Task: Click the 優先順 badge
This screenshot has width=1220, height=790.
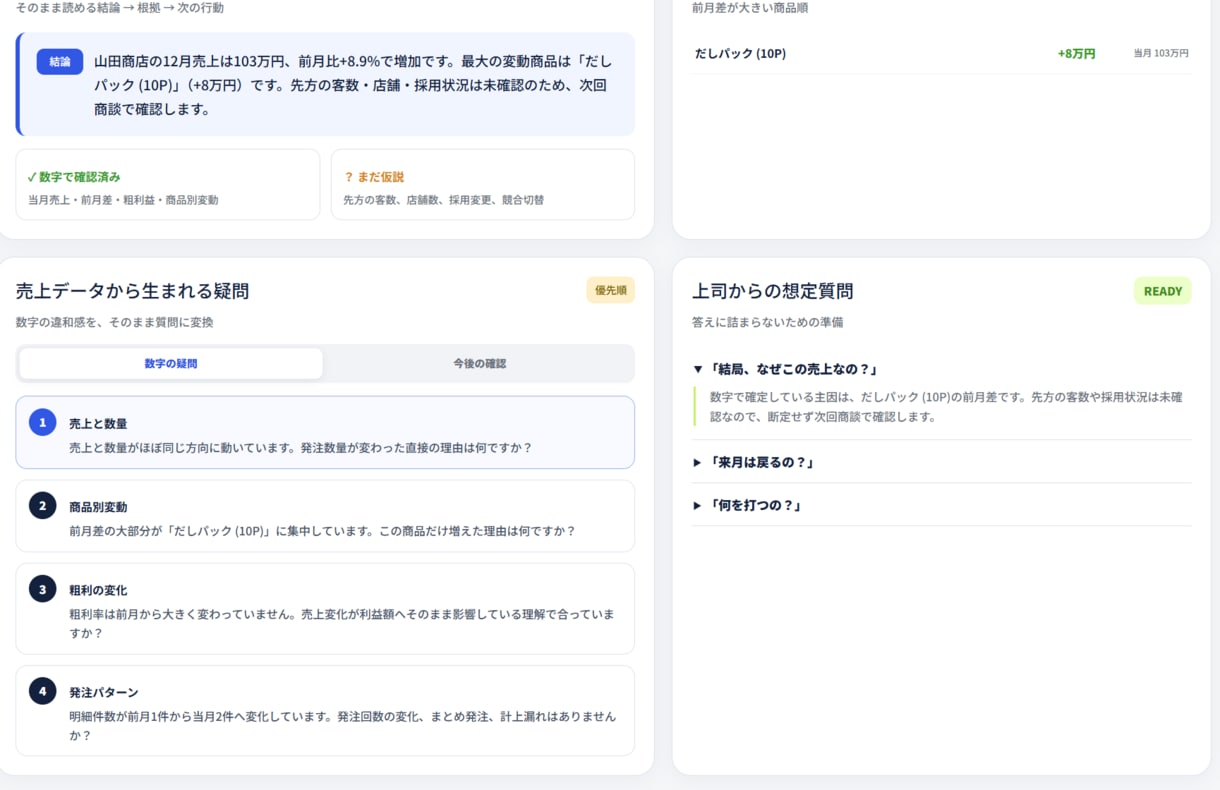Action: pos(610,291)
